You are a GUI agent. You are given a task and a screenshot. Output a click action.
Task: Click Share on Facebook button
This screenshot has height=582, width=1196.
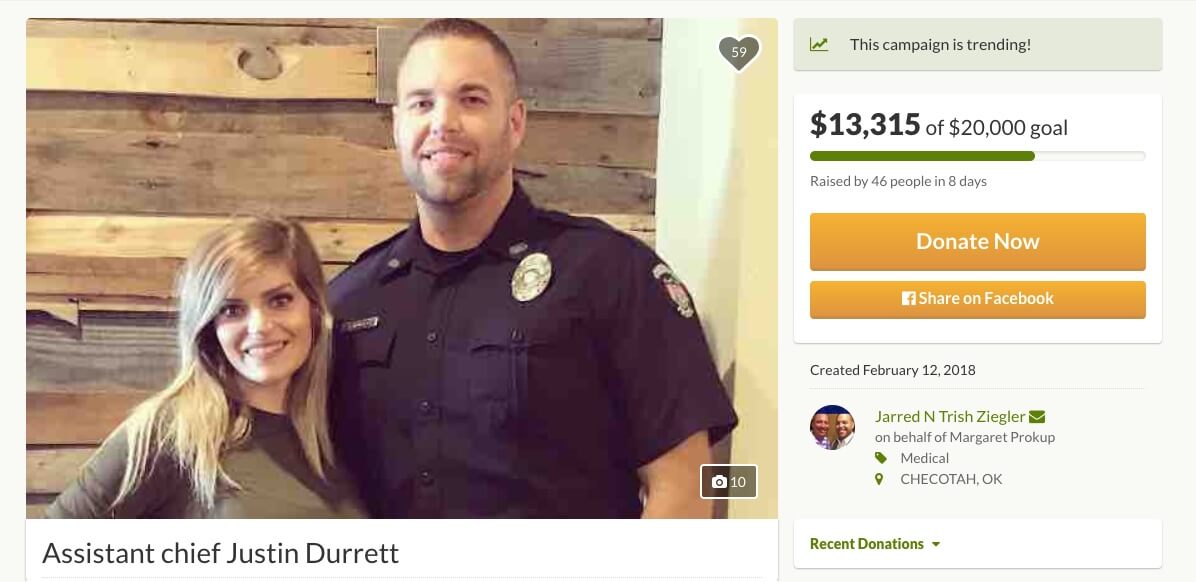(x=977, y=299)
